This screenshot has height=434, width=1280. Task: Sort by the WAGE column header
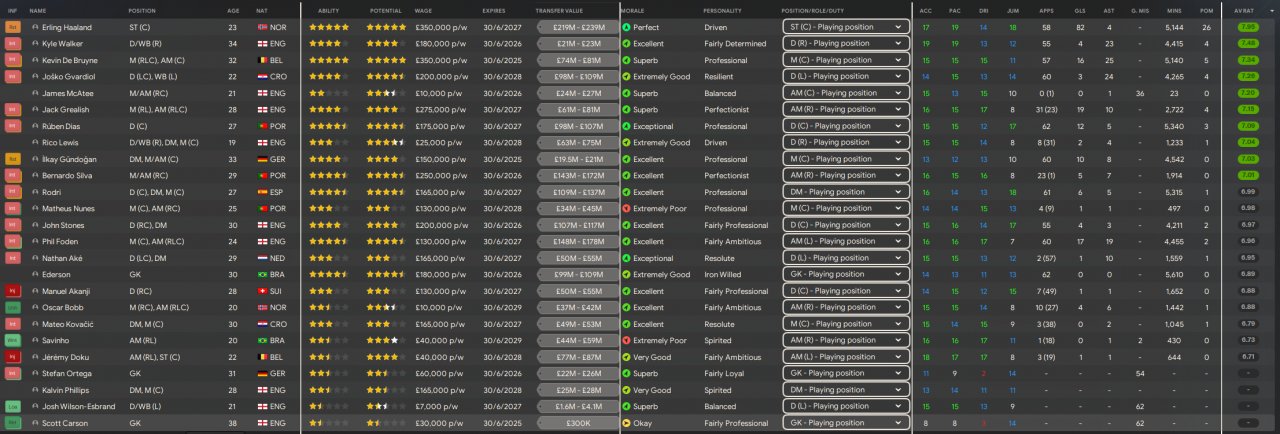pos(423,10)
